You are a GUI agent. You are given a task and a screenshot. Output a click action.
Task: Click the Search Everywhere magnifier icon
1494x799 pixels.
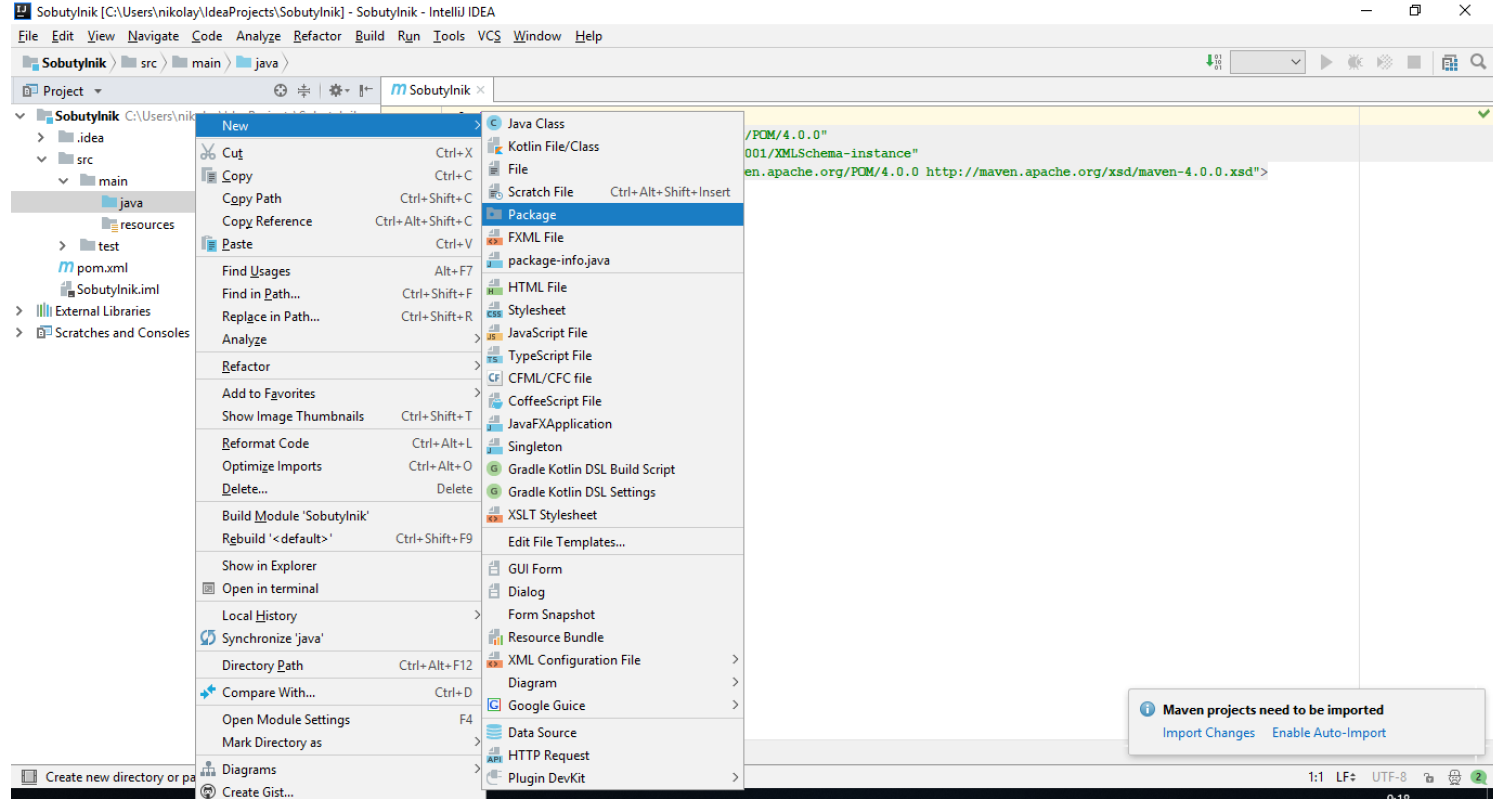pos(1478,62)
